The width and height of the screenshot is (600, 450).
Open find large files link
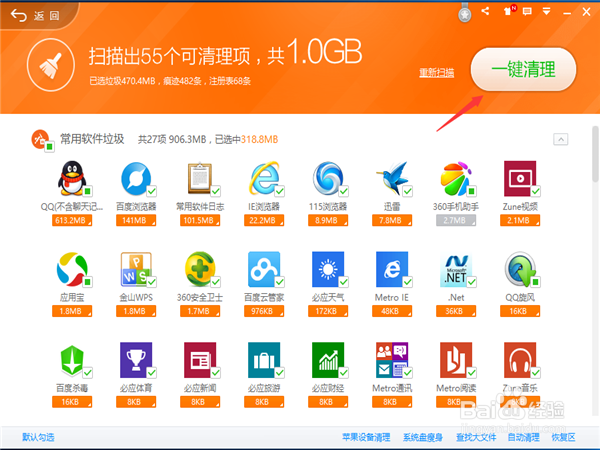[476, 437]
